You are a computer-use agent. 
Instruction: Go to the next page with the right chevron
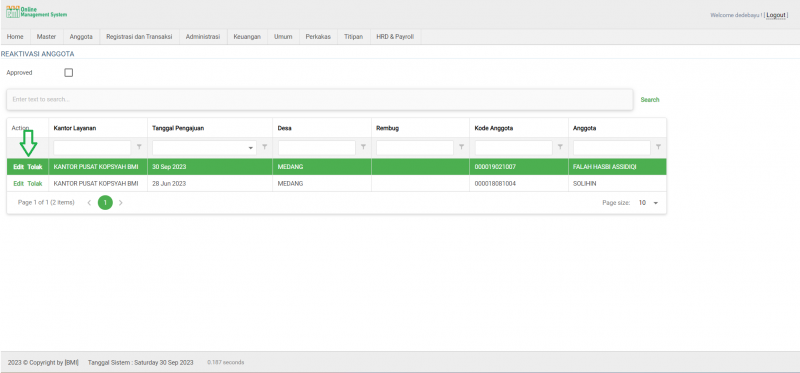click(121, 203)
